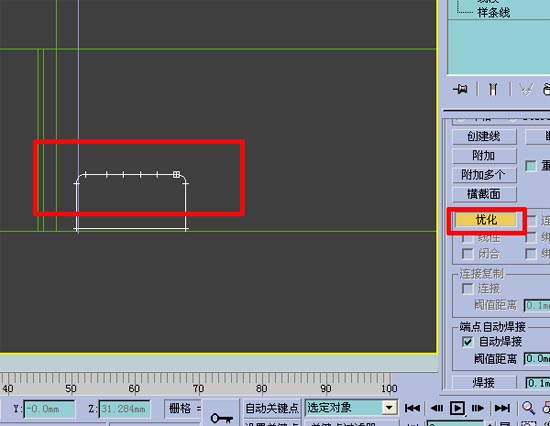Click frame 90 on the time ruler
Screen dimensions: 550x426
click(325, 388)
